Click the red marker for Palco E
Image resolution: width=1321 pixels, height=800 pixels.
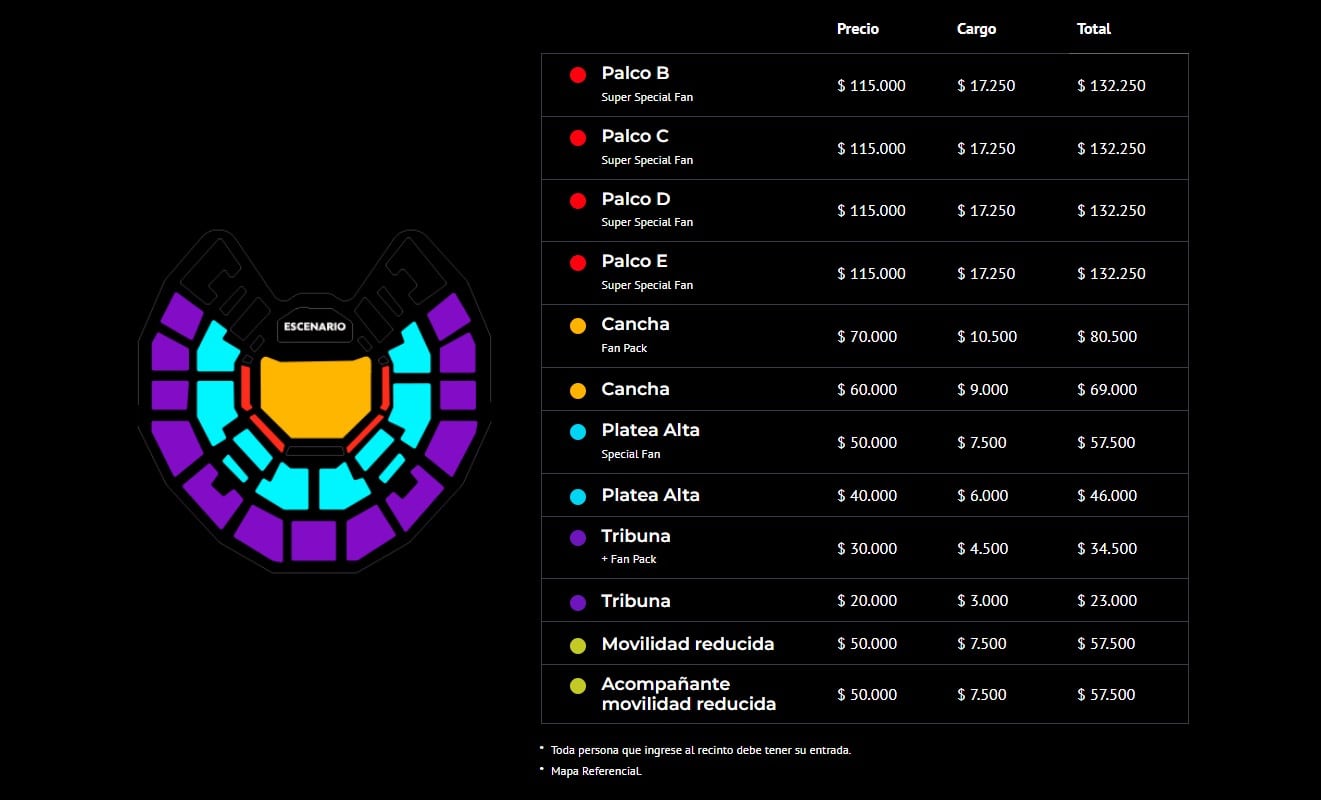click(577, 261)
